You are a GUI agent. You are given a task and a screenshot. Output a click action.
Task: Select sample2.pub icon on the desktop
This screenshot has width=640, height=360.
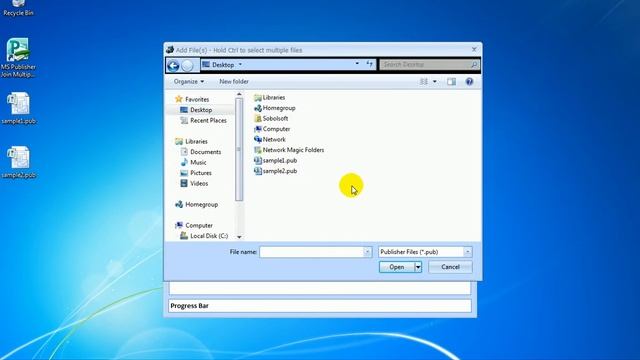18,162
